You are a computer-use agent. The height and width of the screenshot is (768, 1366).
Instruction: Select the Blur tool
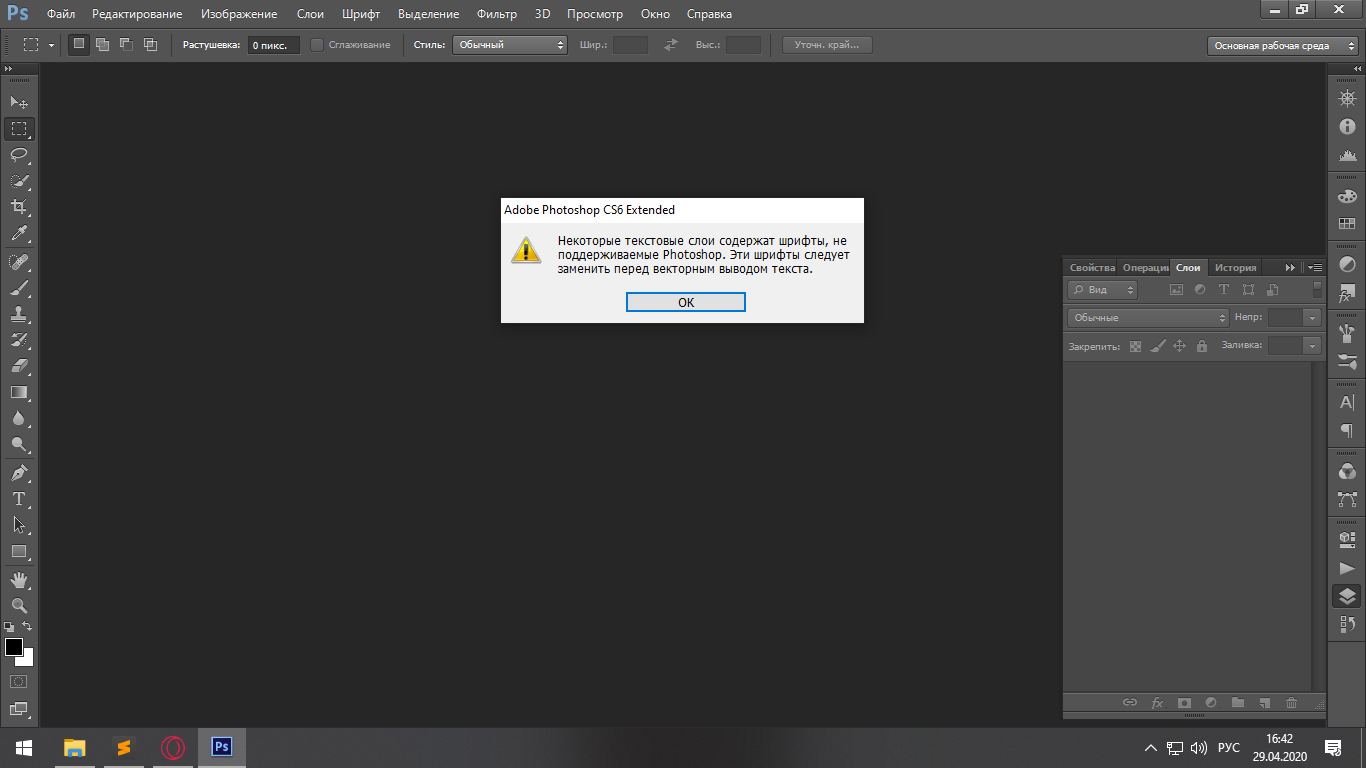coord(19,418)
